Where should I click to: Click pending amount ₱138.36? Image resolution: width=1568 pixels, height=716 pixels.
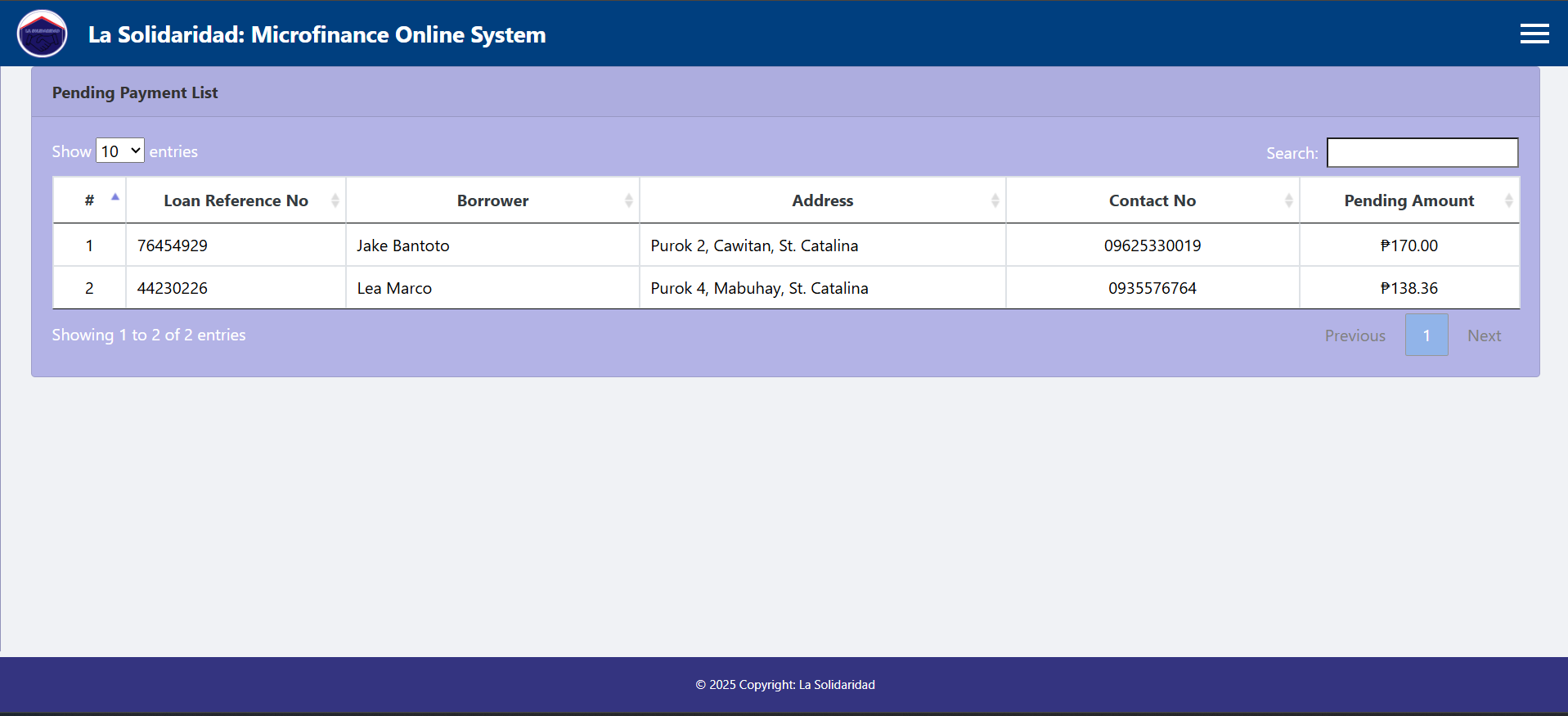pyautogui.click(x=1409, y=288)
